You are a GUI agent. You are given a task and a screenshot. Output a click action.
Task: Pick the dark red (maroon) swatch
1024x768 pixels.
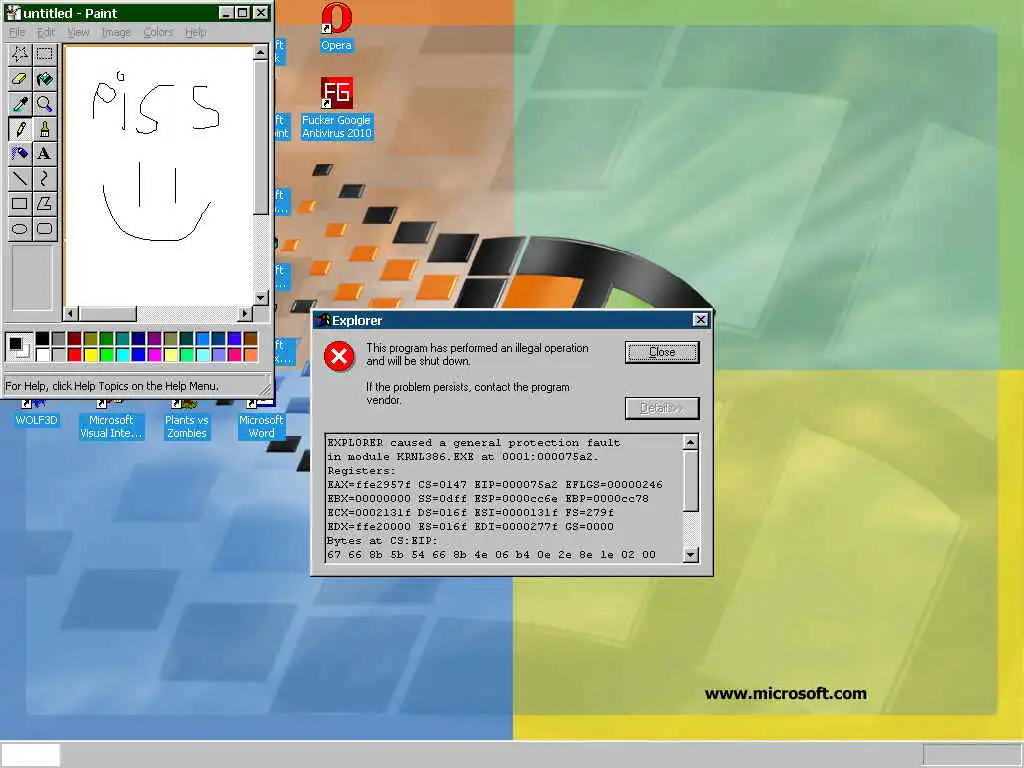(74, 338)
